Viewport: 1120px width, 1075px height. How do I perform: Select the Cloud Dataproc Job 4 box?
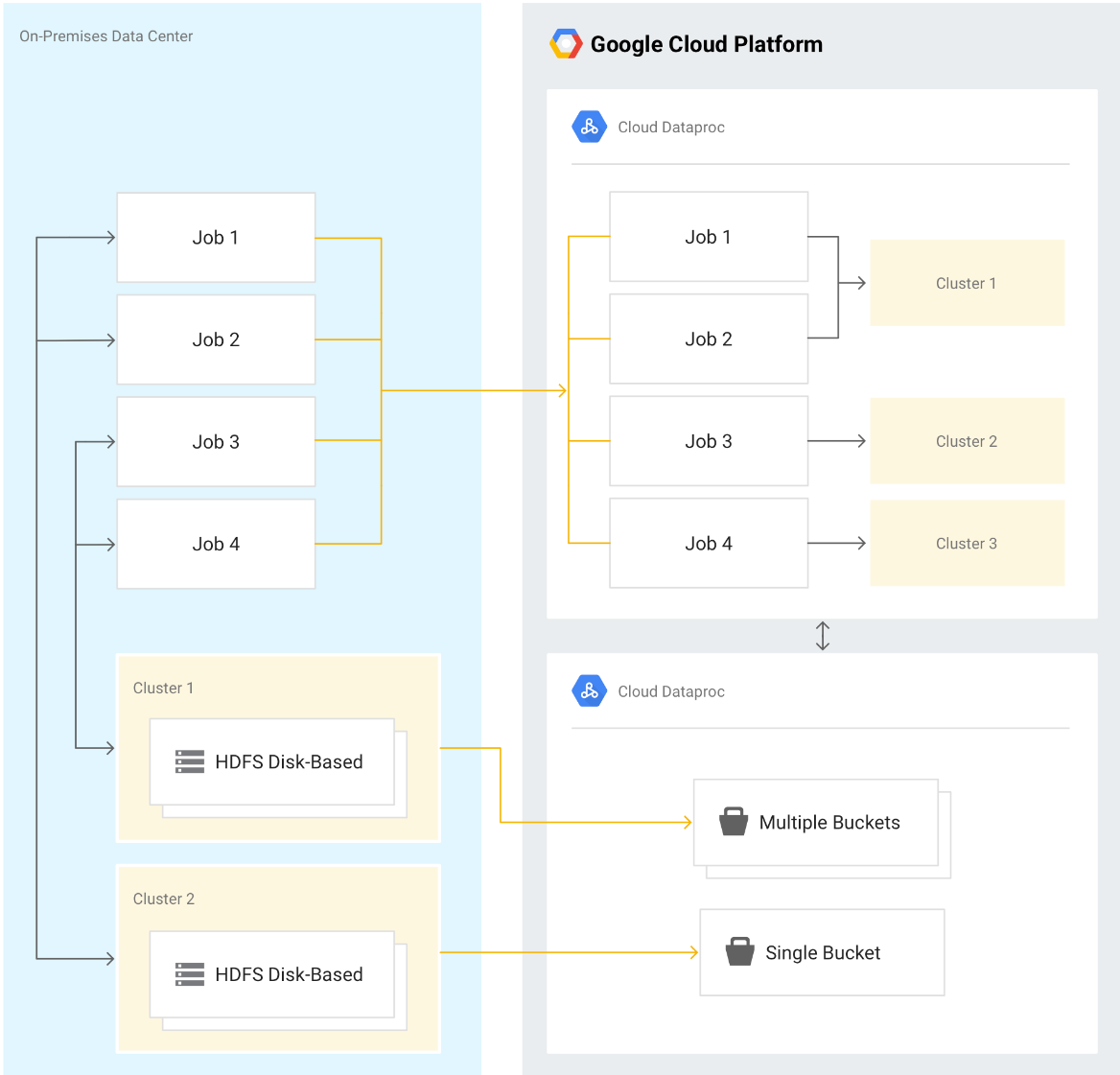point(709,543)
